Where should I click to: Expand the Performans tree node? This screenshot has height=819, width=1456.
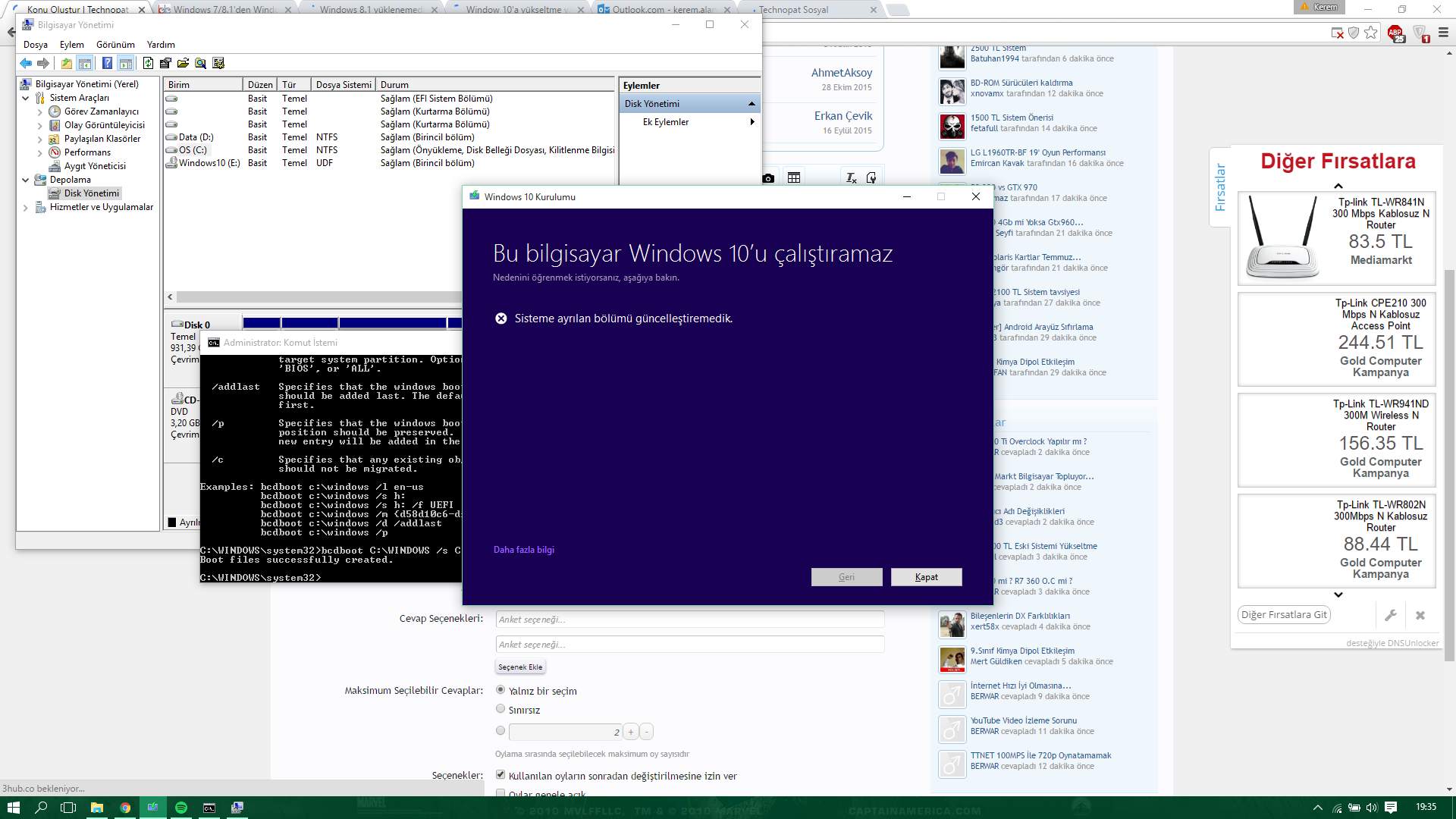click(x=40, y=152)
